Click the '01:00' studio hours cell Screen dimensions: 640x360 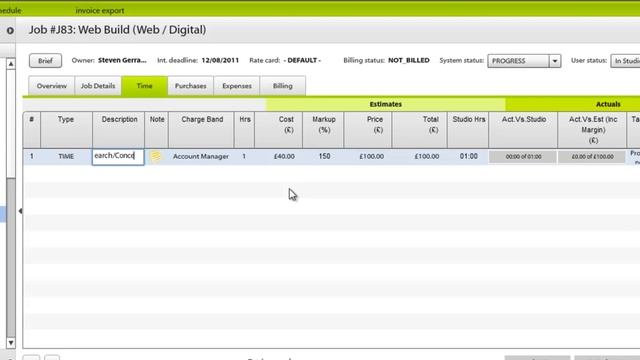[469, 156]
